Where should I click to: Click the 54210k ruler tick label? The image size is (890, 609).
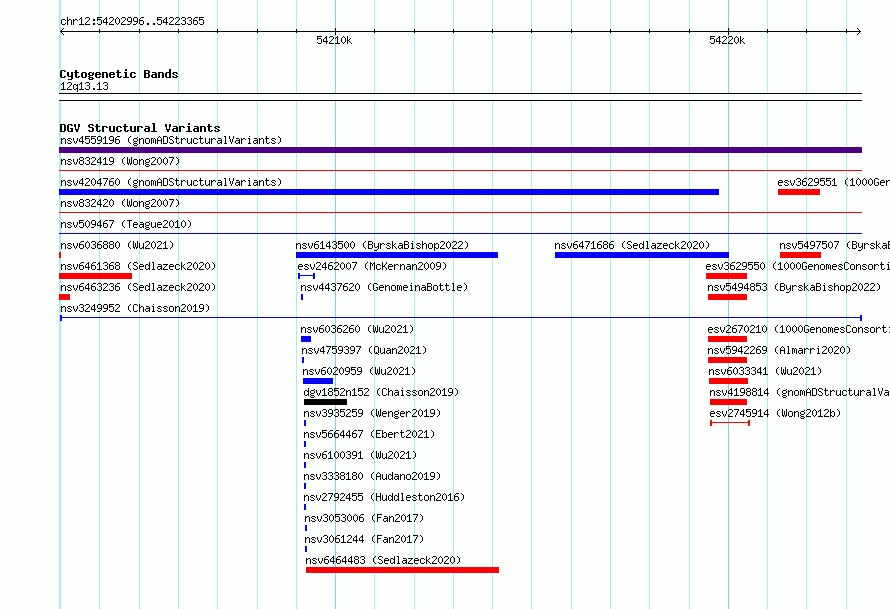click(x=334, y=40)
